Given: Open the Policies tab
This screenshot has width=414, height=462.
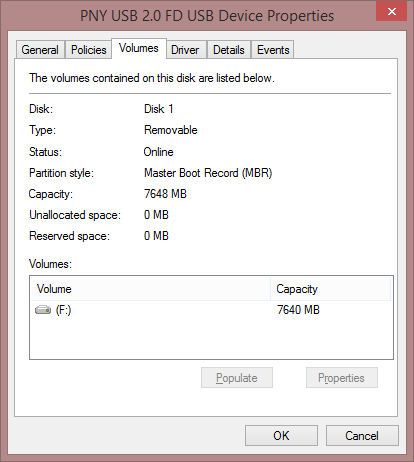Looking at the screenshot, I should (x=89, y=50).
